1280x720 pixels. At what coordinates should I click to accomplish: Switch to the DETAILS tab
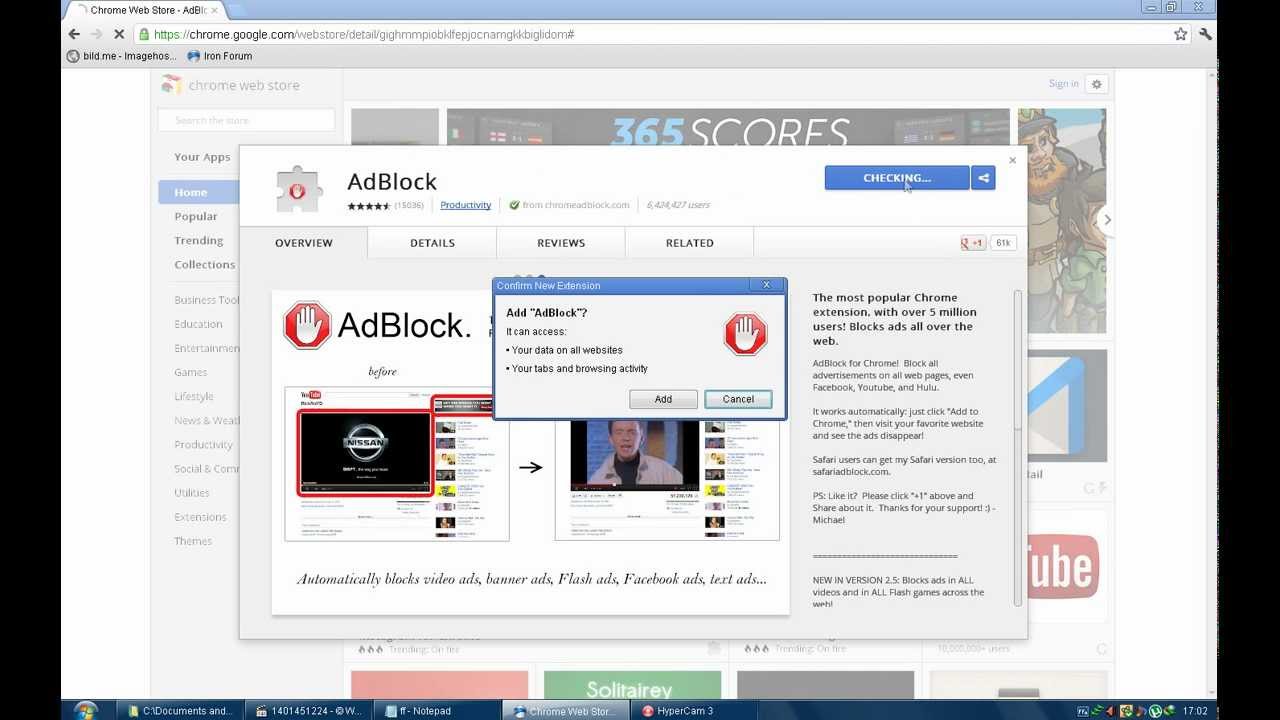click(x=432, y=243)
